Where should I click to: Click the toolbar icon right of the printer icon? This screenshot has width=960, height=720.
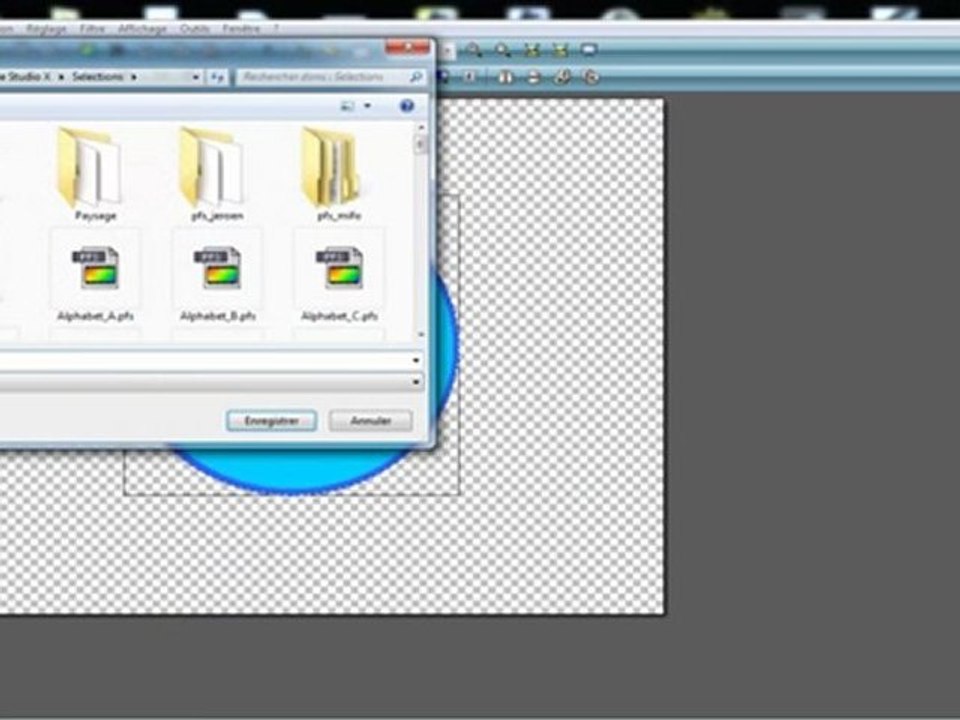click(x=563, y=77)
